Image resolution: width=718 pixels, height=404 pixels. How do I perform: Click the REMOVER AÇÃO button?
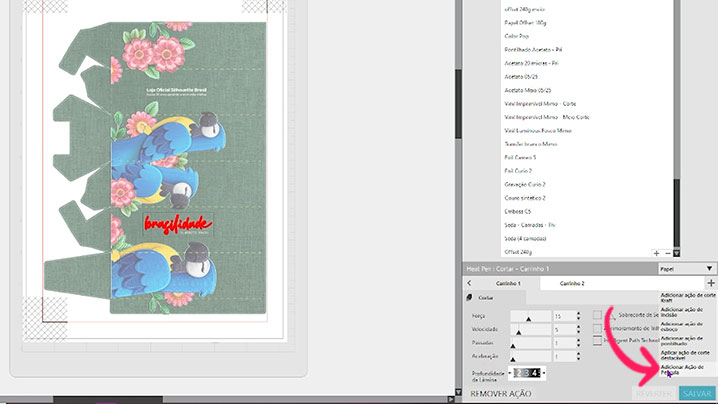[500, 394]
